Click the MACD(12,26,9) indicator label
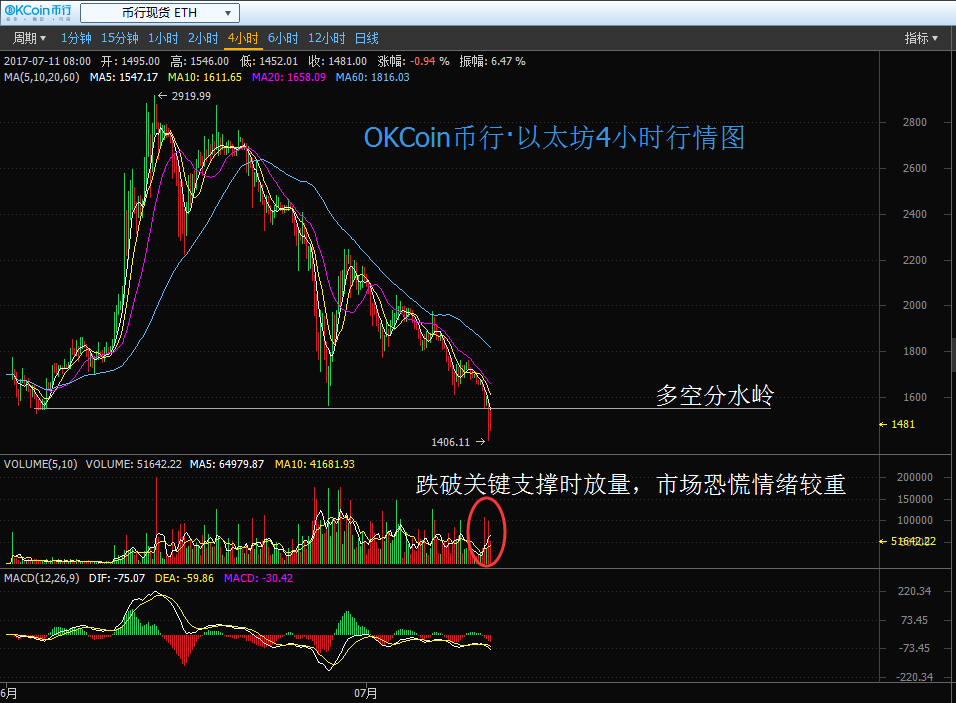The image size is (956, 703). (42, 578)
